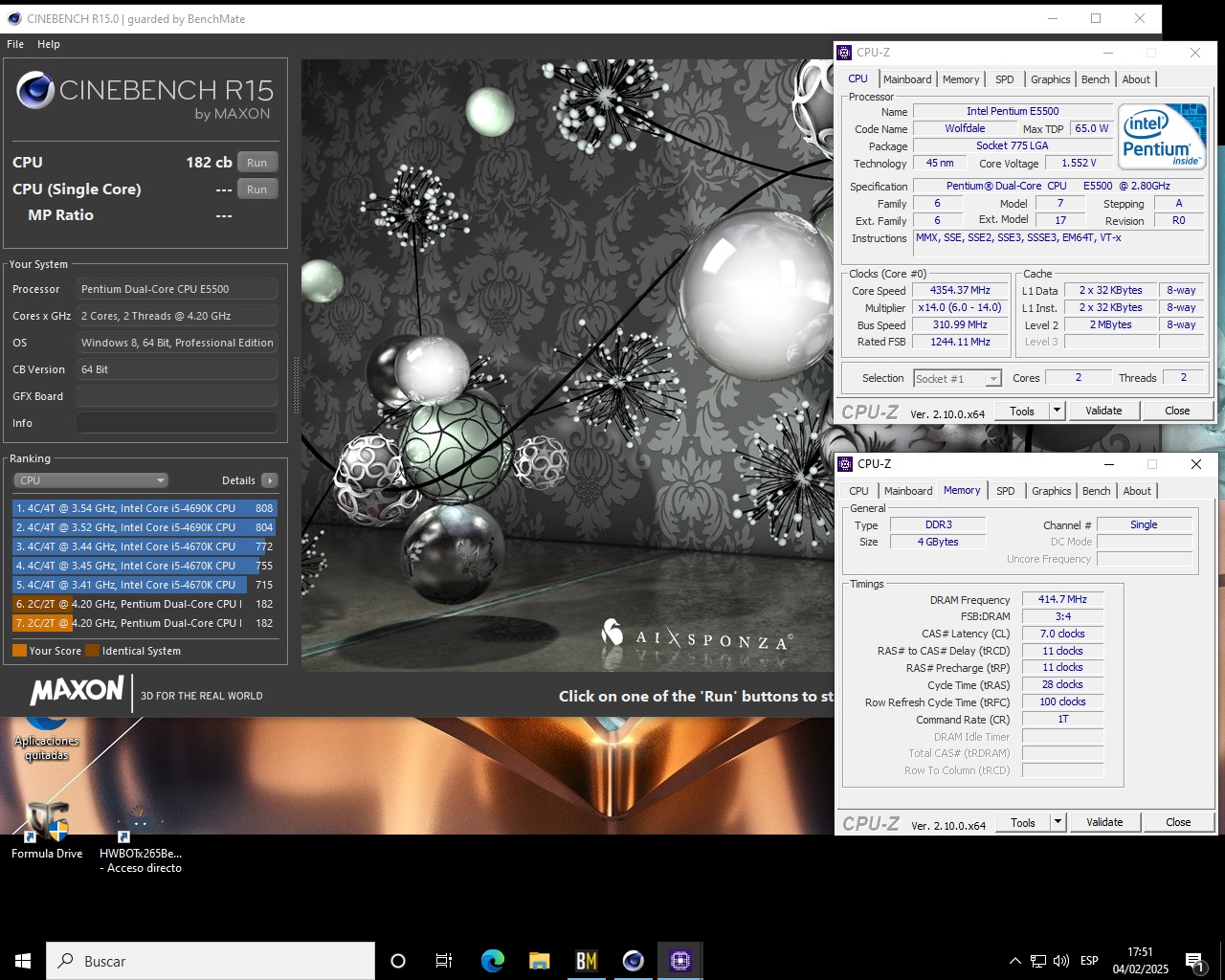Click upper CPU-Z title bar icon
The image size is (1225, 980).
coord(844,53)
